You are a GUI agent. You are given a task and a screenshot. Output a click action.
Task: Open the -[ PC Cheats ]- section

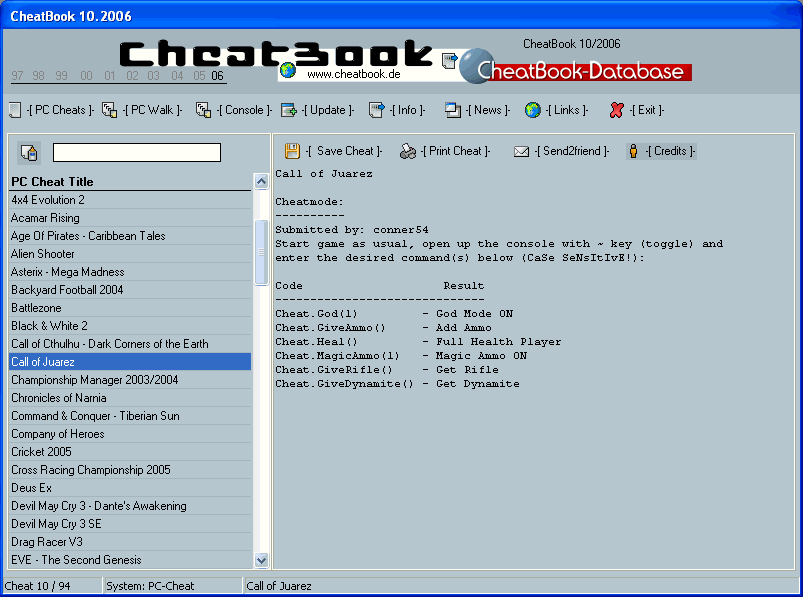(60, 110)
